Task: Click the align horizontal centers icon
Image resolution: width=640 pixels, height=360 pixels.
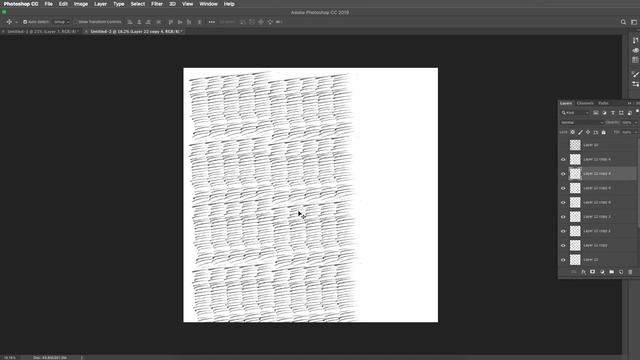Action: coord(139,22)
